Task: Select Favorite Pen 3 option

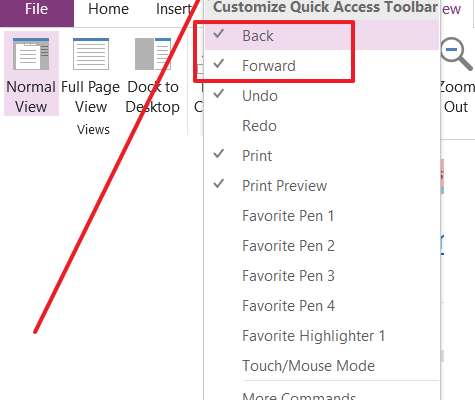Action: (322, 275)
